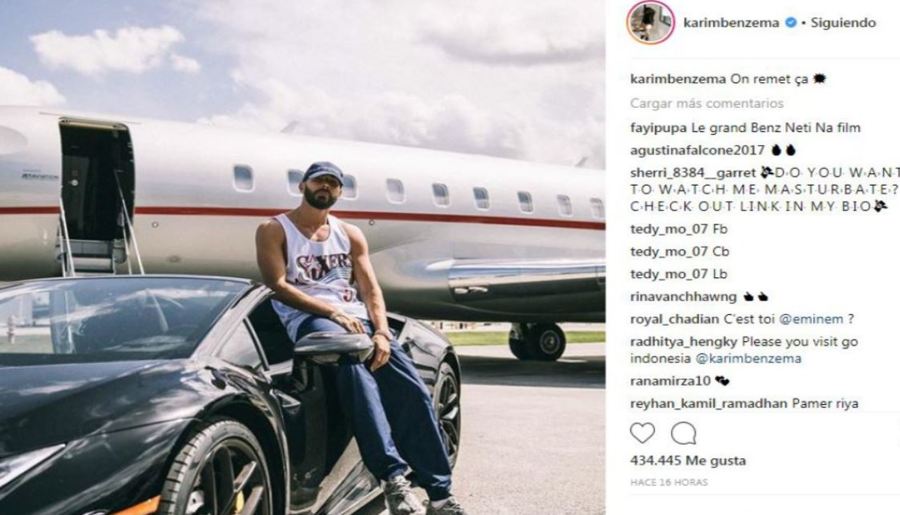The width and height of the screenshot is (900, 515).
Task: Open the sherri_8384__garret commenter profile
Action: tap(693, 173)
